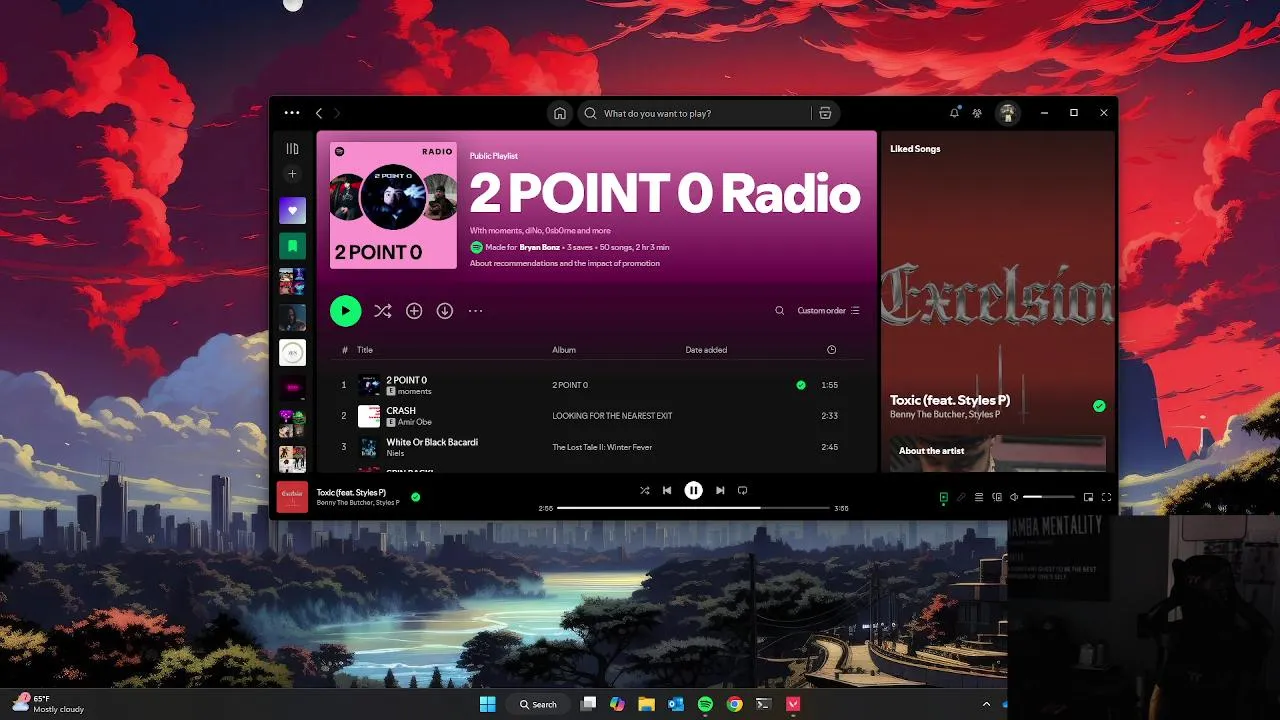Open the 2 POINT 0 album link

click(x=570, y=385)
